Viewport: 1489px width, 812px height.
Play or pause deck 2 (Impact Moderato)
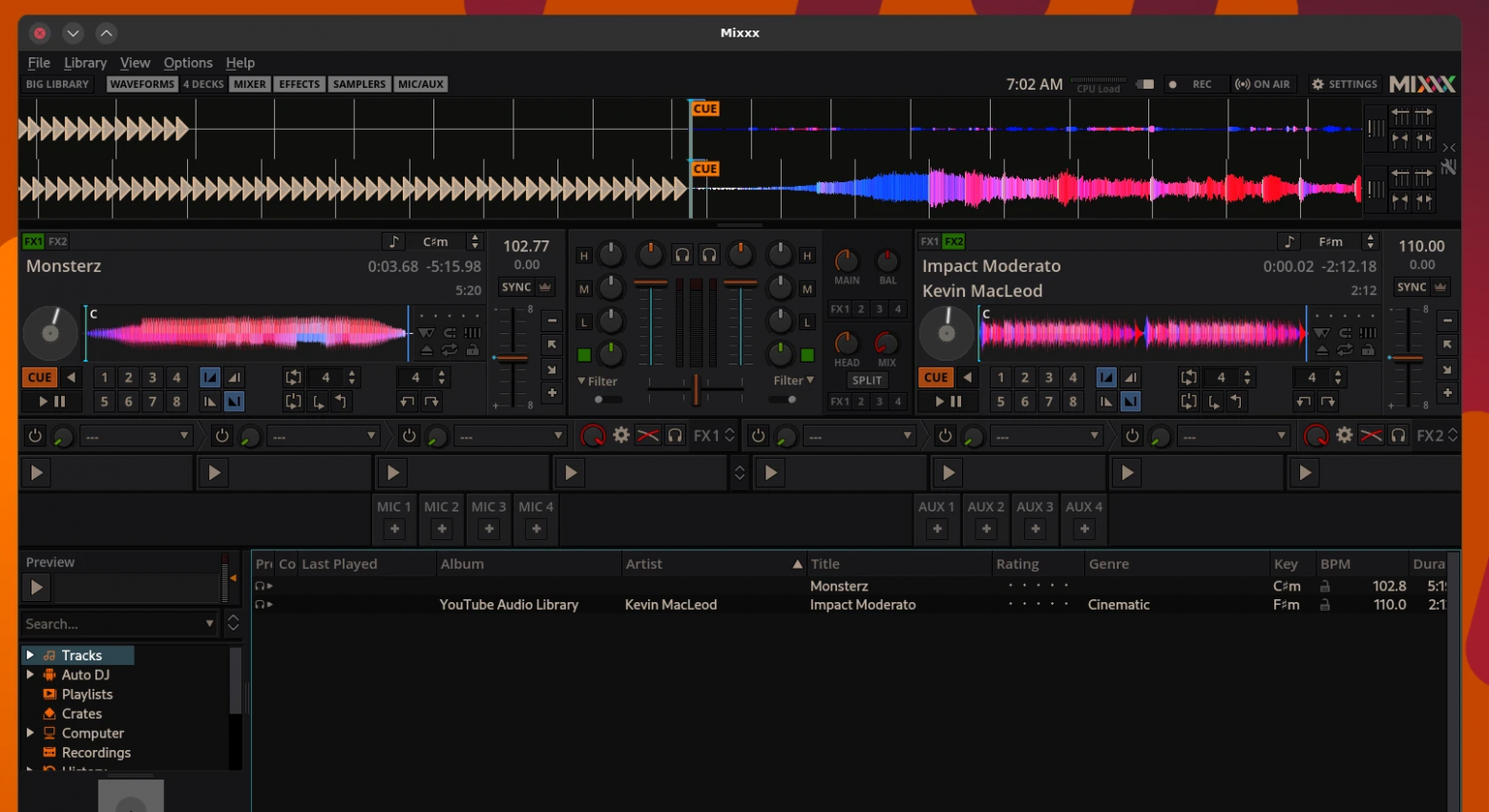[x=948, y=402]
